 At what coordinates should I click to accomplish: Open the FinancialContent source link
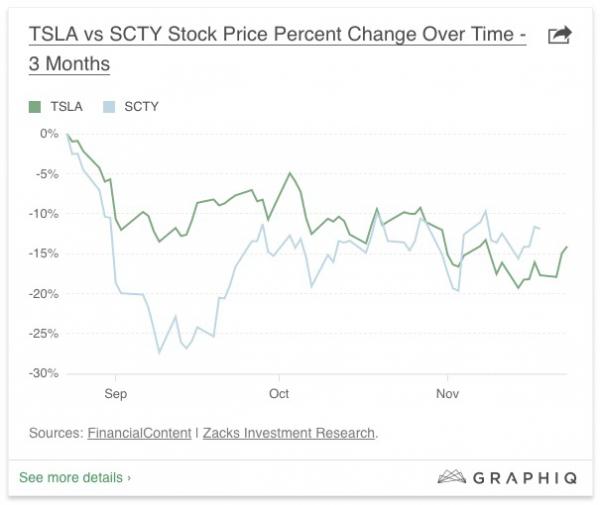pyautogui.click(x=139, y=433)
